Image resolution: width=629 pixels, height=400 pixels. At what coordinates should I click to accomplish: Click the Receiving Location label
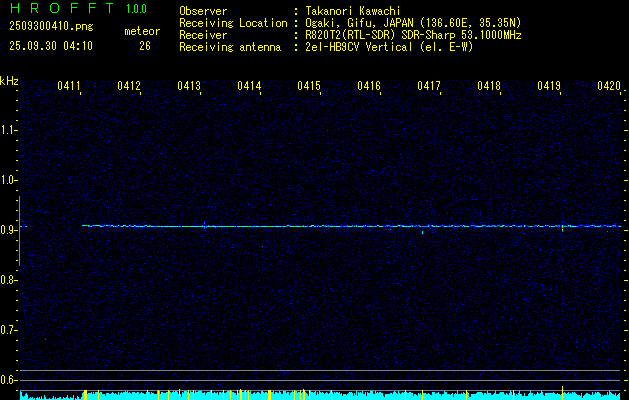coord(233,23)
